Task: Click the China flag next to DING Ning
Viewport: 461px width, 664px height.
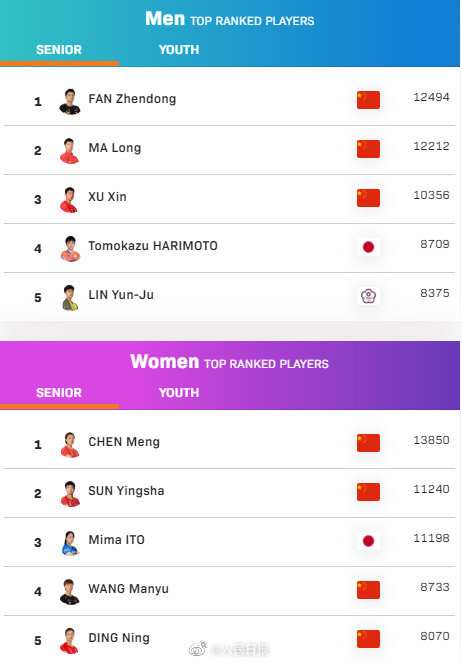Action: point(368,639)
